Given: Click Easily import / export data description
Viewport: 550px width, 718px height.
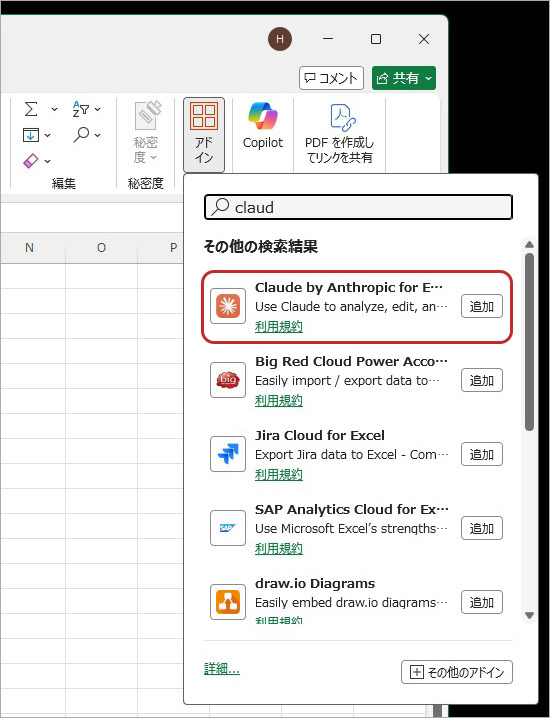Looking at the screenshot, I should point(347,381).
